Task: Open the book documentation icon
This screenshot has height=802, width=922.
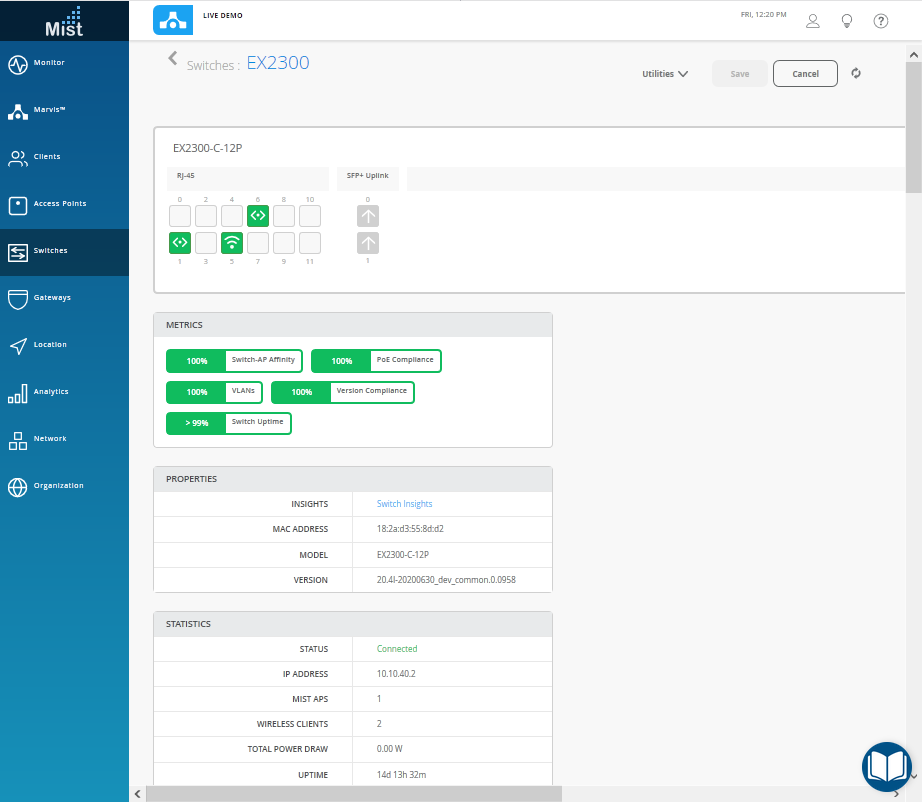Action: pos(886,766)
